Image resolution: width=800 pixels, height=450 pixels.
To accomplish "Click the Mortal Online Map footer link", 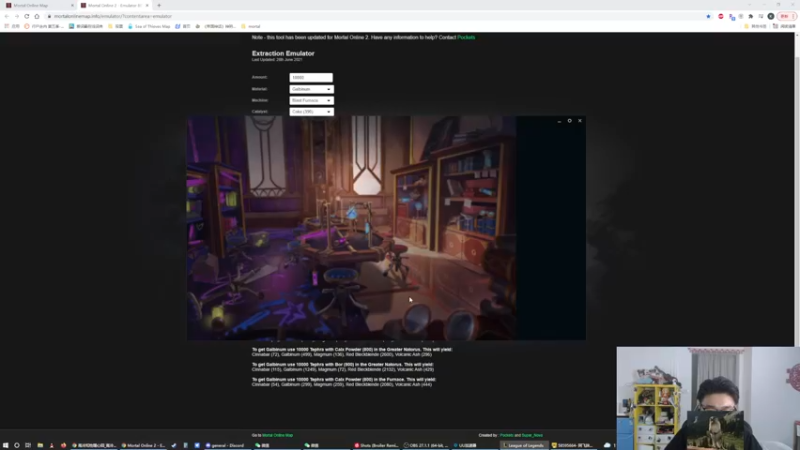I will [x=278, y=435].
